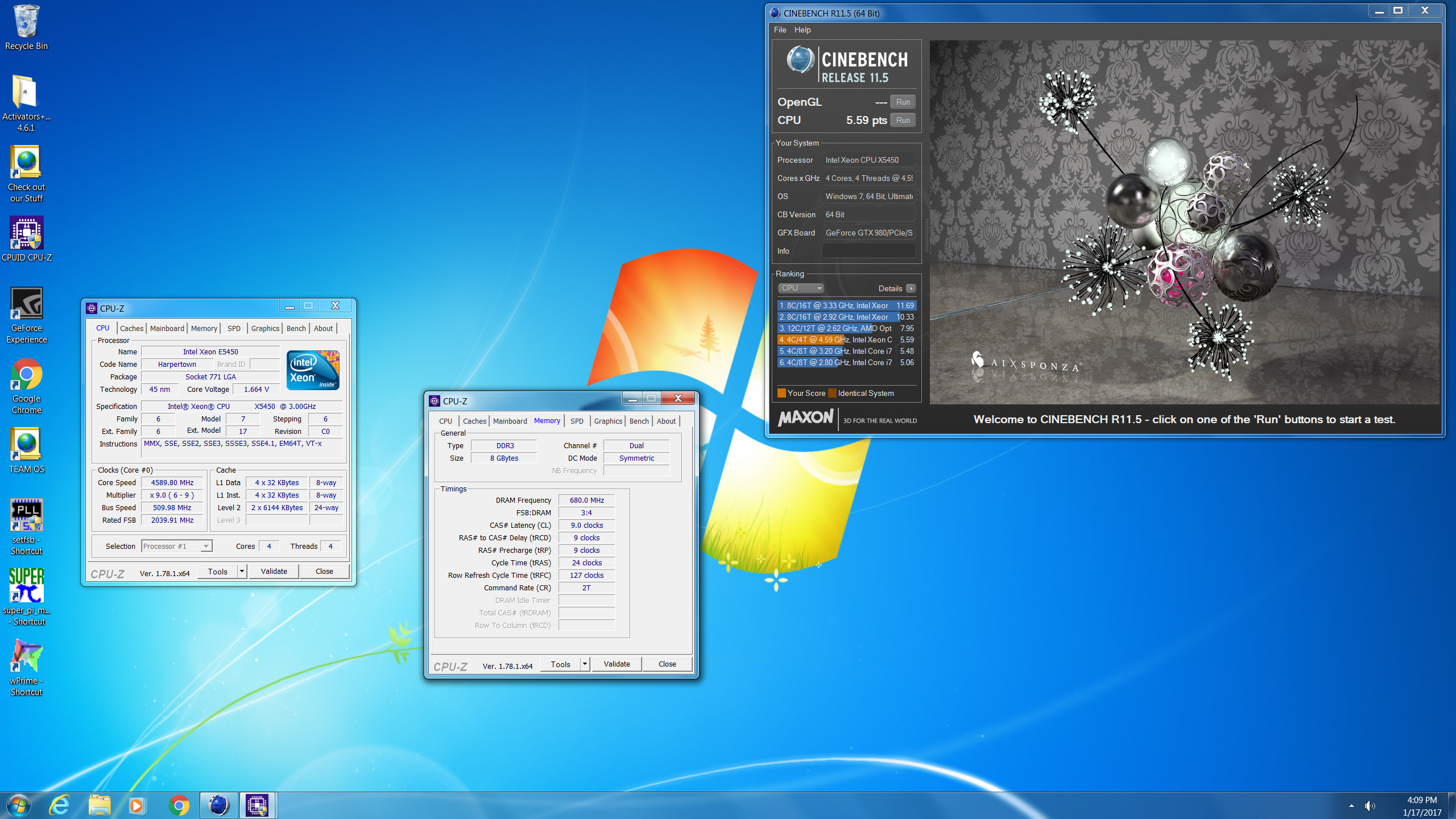The image size is (1456, 819).
Task: Click Validate in CPU-Z Memory window
Action: (617, 664)
